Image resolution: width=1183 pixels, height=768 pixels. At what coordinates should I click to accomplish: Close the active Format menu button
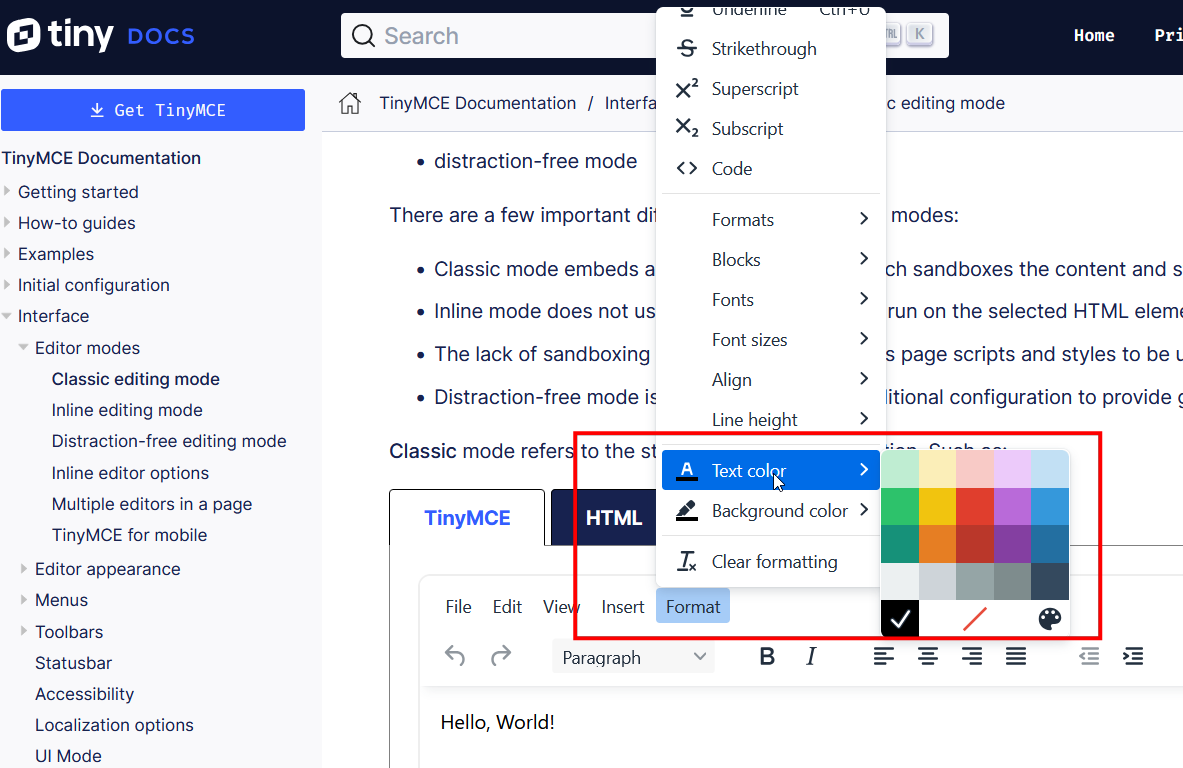[x=693, y=606]
